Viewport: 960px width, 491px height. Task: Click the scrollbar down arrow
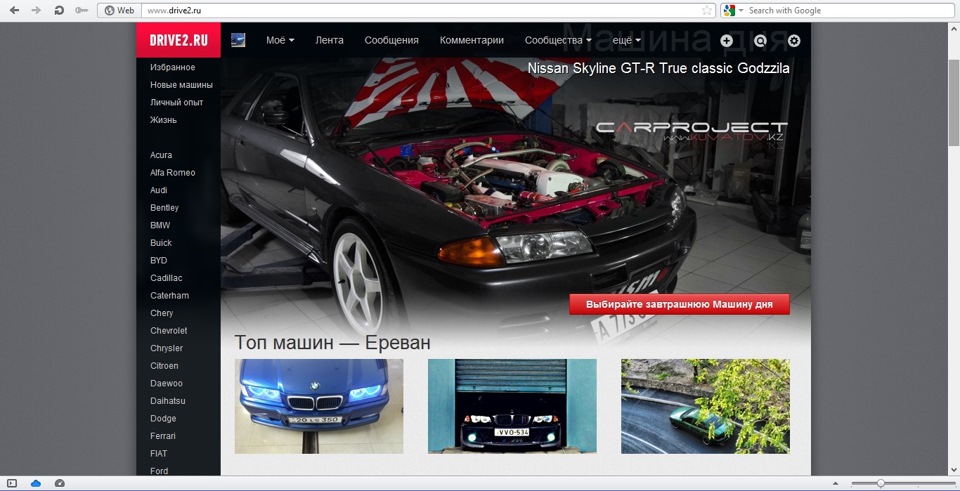954,470
